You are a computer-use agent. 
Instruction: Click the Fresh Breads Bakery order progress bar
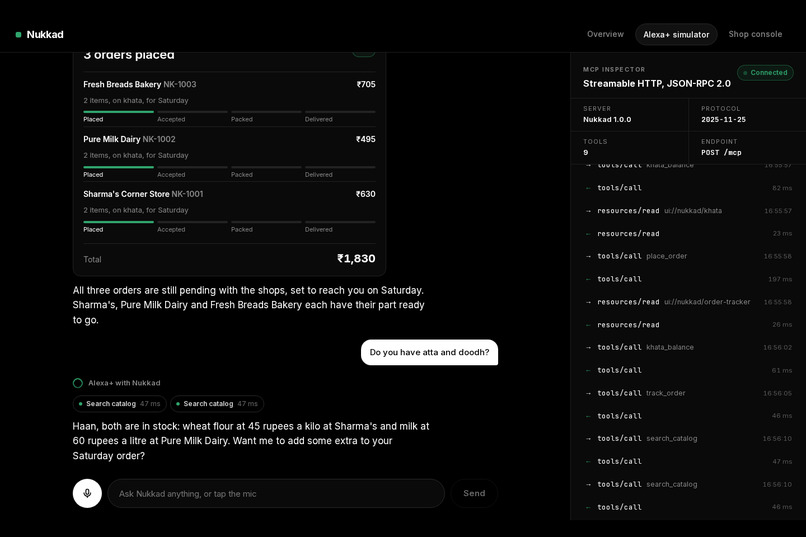[x=229, y=112]
